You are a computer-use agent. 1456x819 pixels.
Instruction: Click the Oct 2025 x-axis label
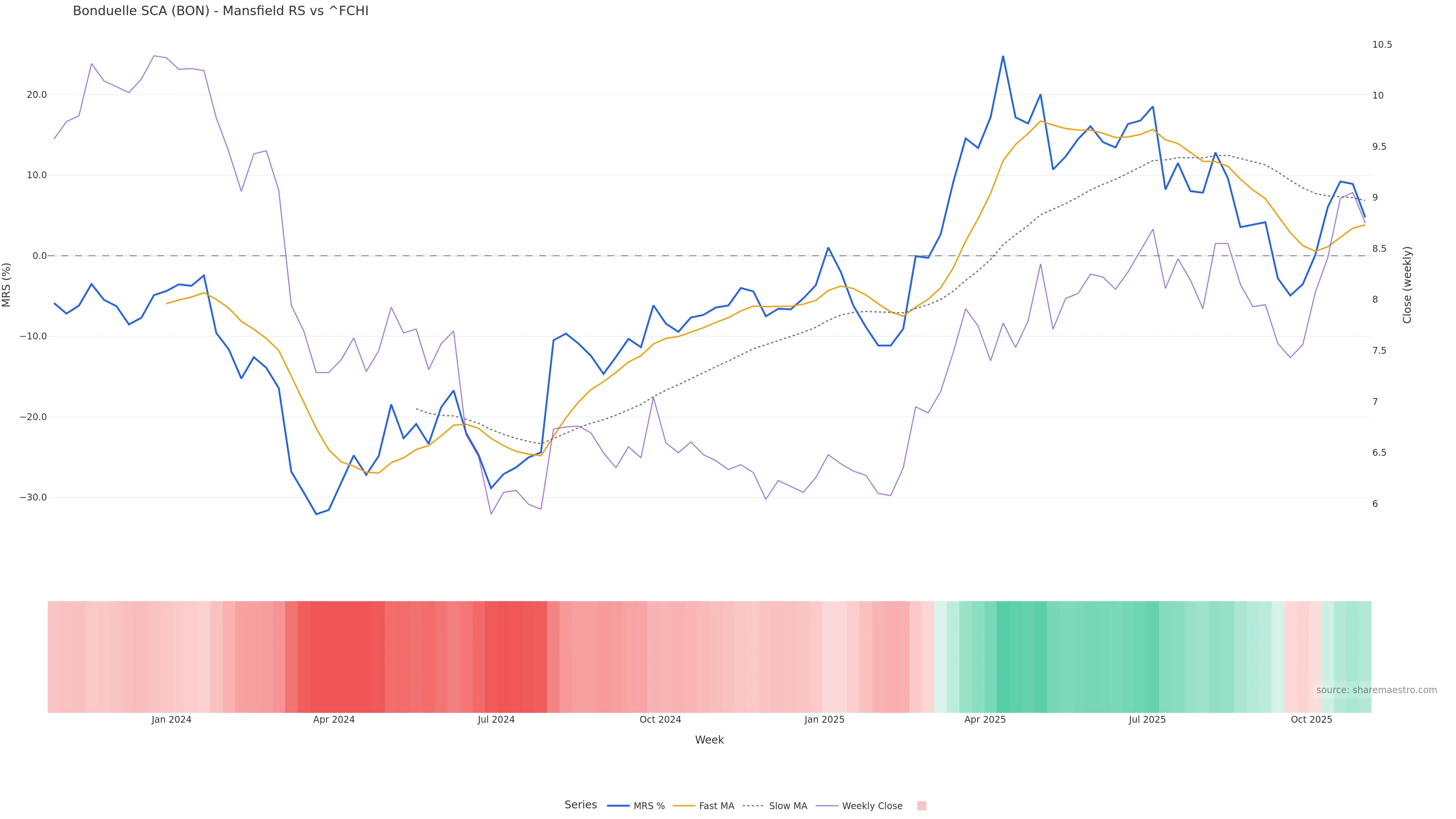1311,720
